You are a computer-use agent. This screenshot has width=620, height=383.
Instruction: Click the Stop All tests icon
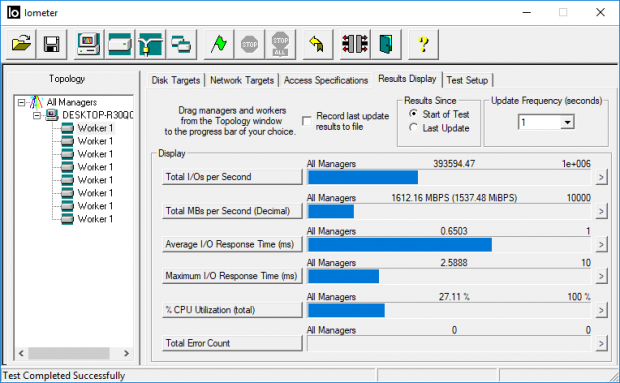[280, 44]
